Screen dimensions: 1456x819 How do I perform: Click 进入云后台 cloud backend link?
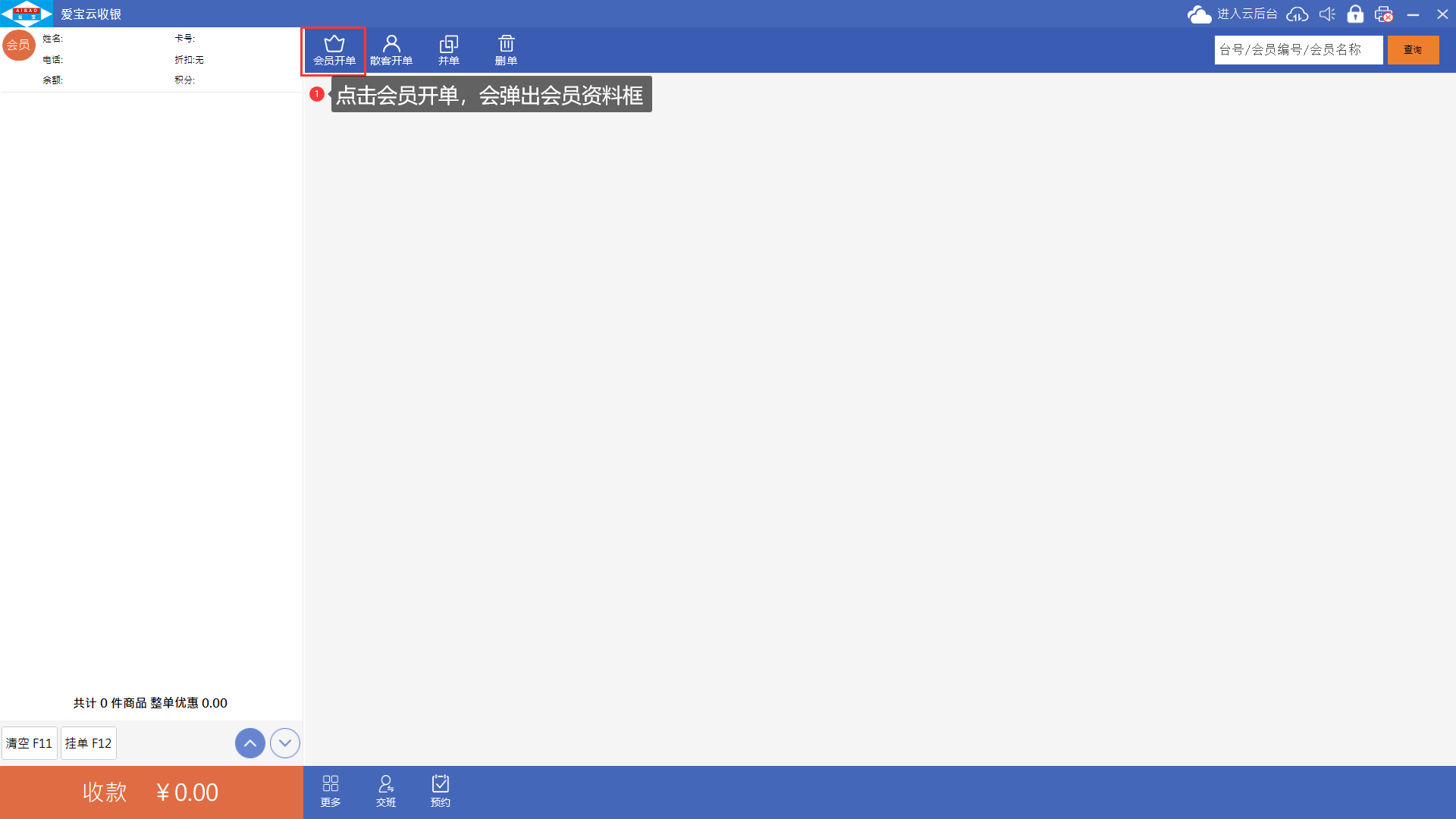click(1247, 14)
